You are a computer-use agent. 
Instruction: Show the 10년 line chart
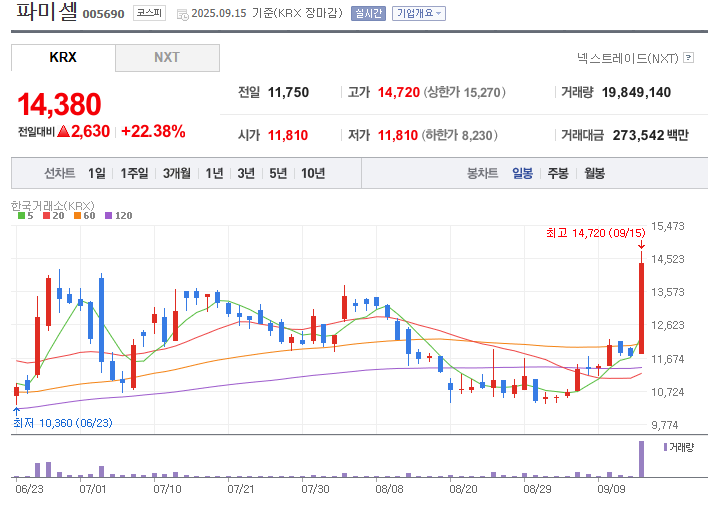pos(313,173)
